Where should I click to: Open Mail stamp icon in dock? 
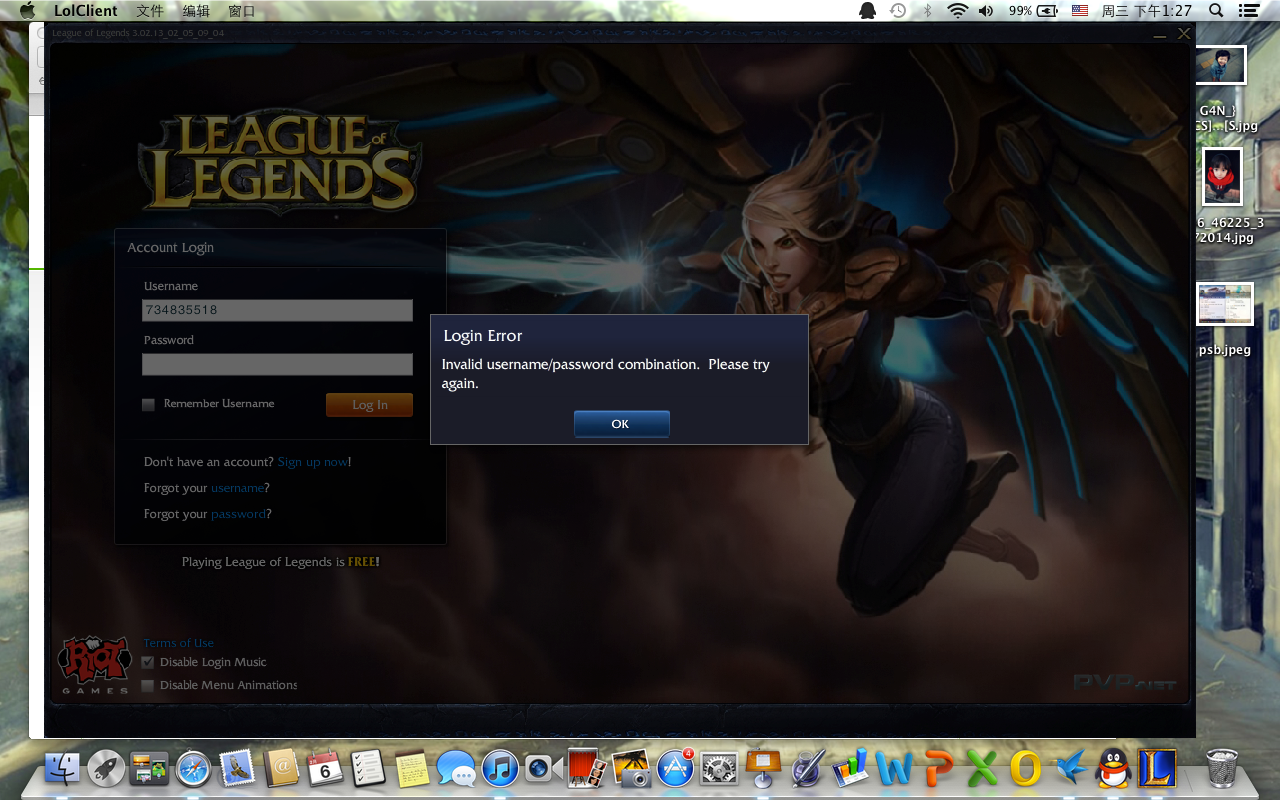[237, 768]
